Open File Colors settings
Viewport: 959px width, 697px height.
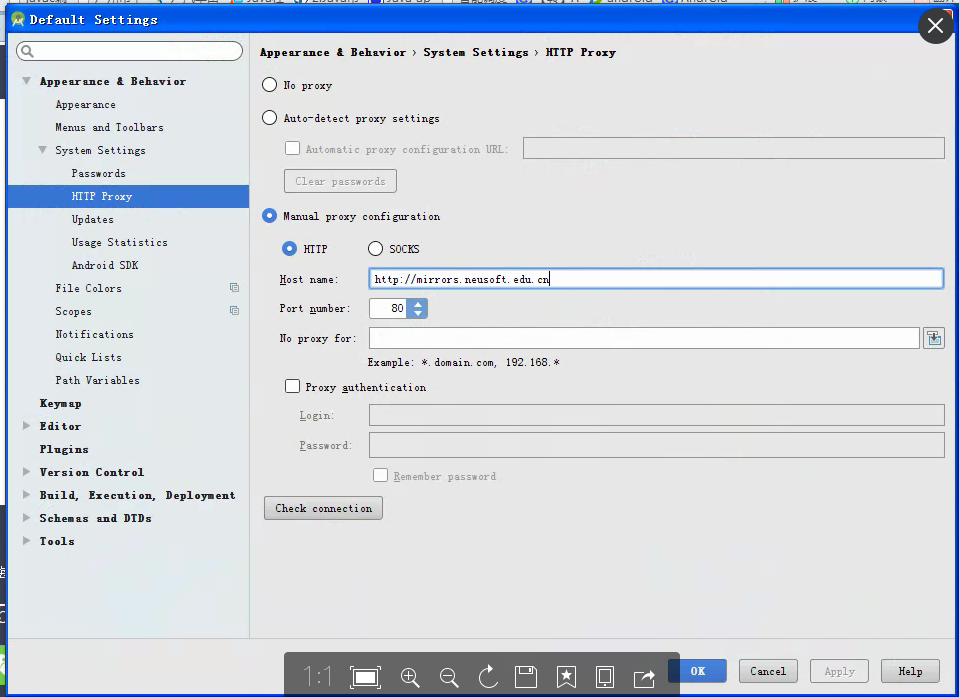(88, 288)
